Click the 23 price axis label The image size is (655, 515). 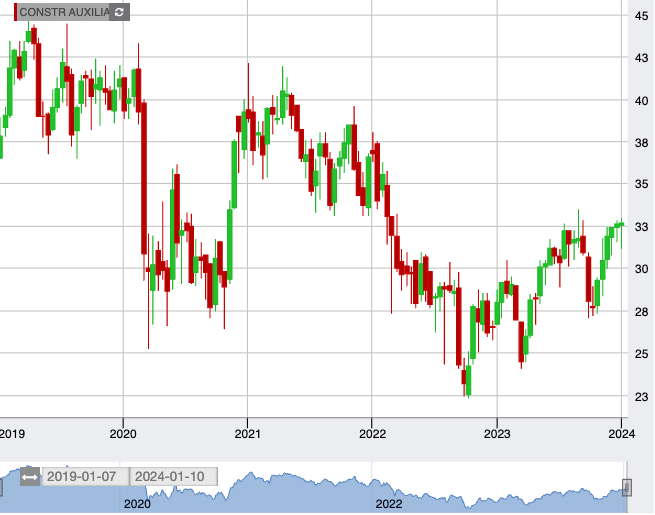pyautogui.click(x=641, y=397)
